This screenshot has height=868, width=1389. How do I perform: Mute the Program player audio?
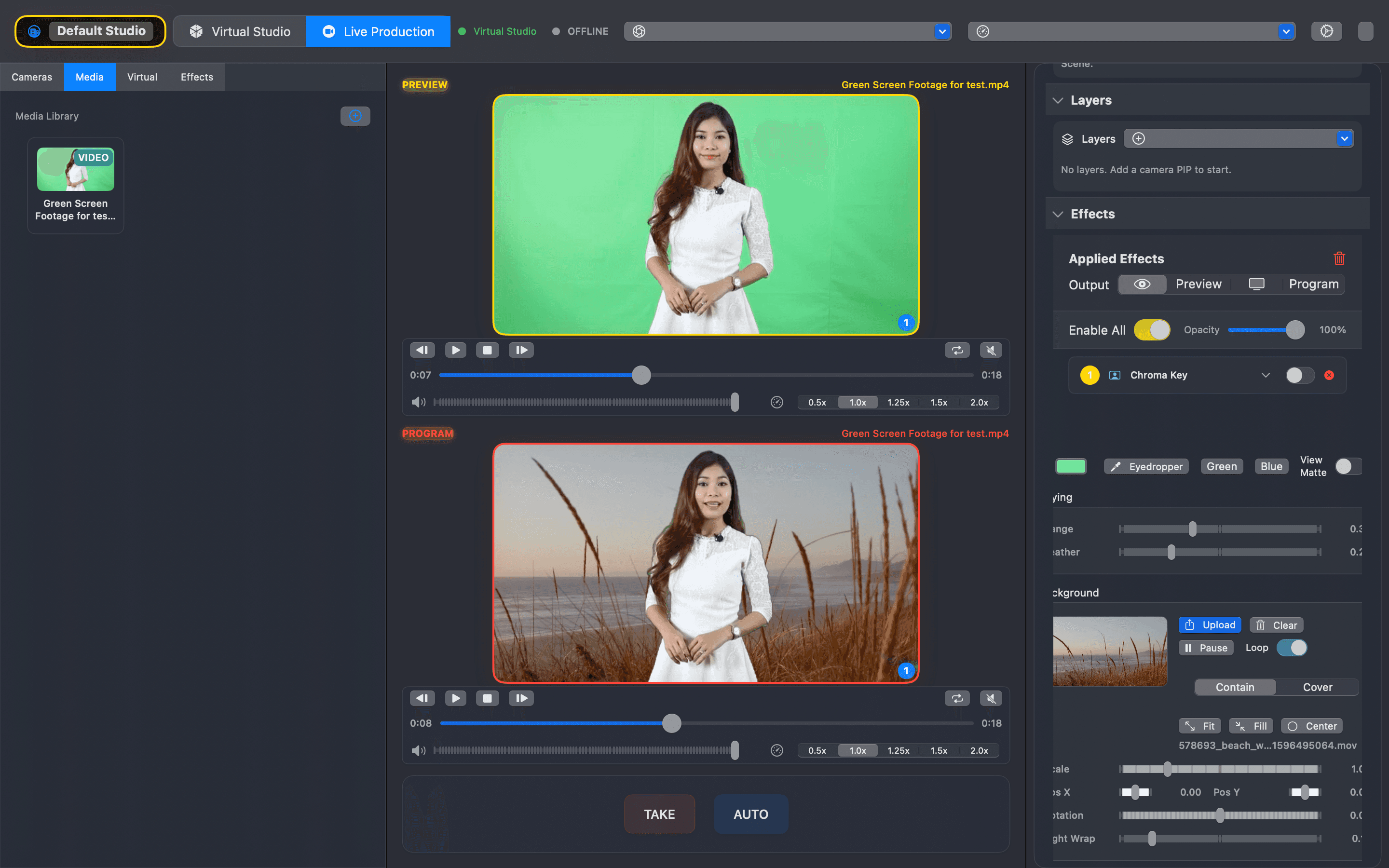click(x=991, y=697)
